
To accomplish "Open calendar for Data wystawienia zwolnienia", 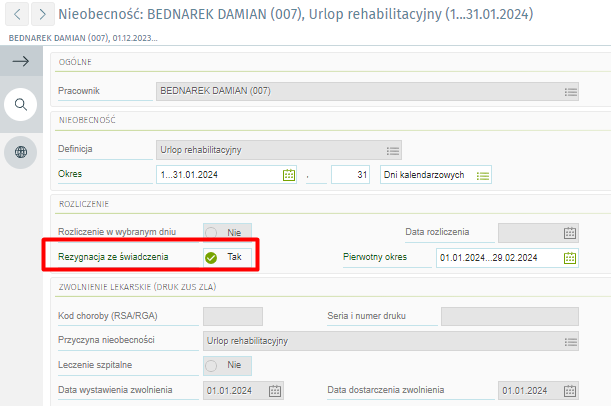I will point(275,390).
